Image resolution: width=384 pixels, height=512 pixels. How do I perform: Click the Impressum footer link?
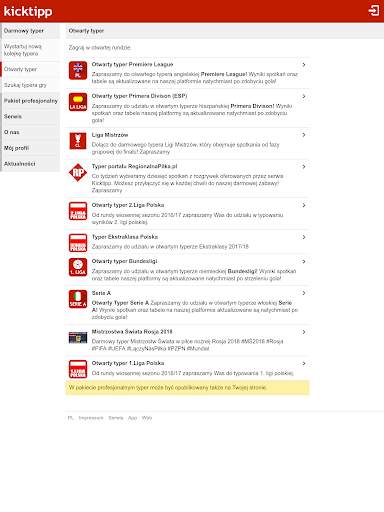(x=91, y=418)
